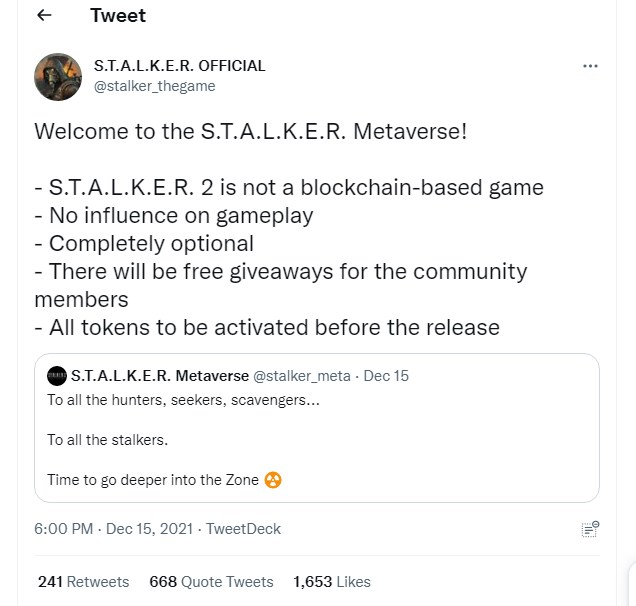
Task: Click the tweet analytics icon beside timestamp
Action: (x=590, y=529)
